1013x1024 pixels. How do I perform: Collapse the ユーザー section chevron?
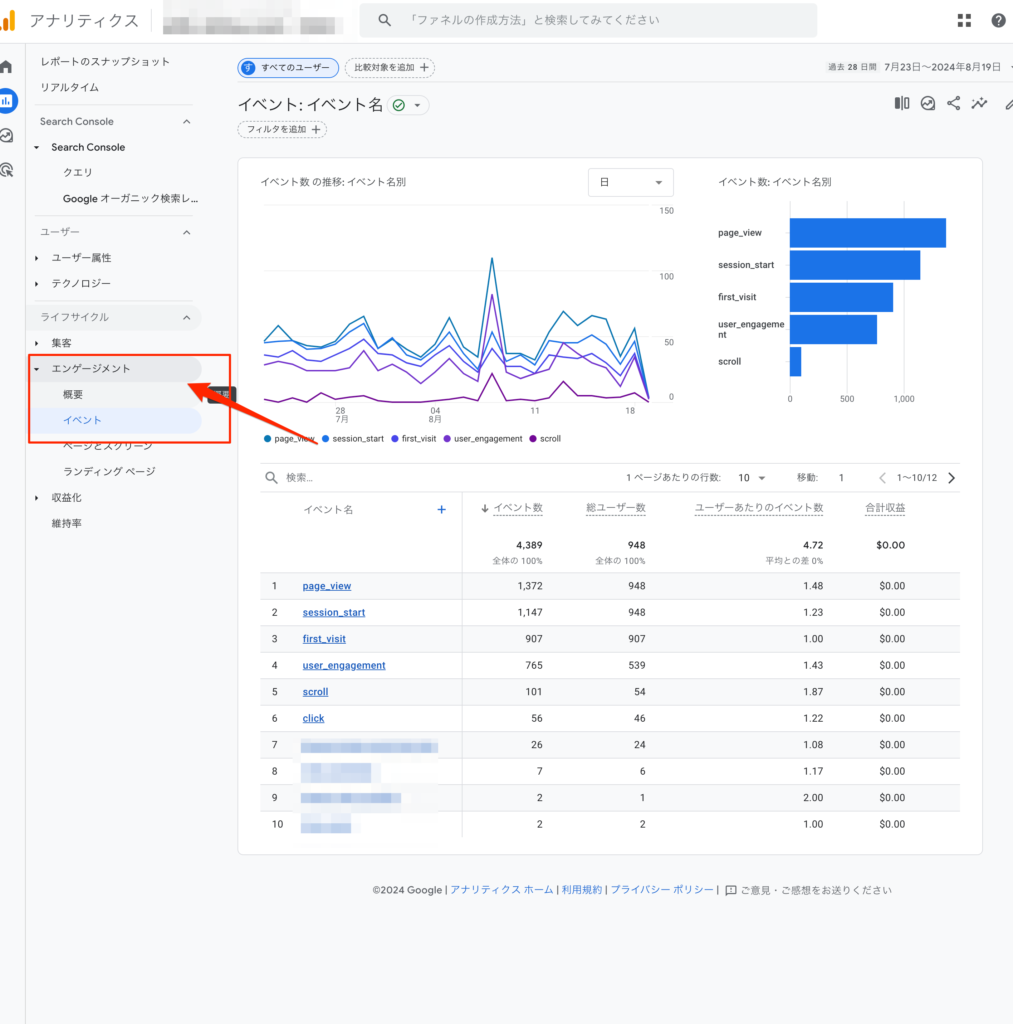coord(187,232)
